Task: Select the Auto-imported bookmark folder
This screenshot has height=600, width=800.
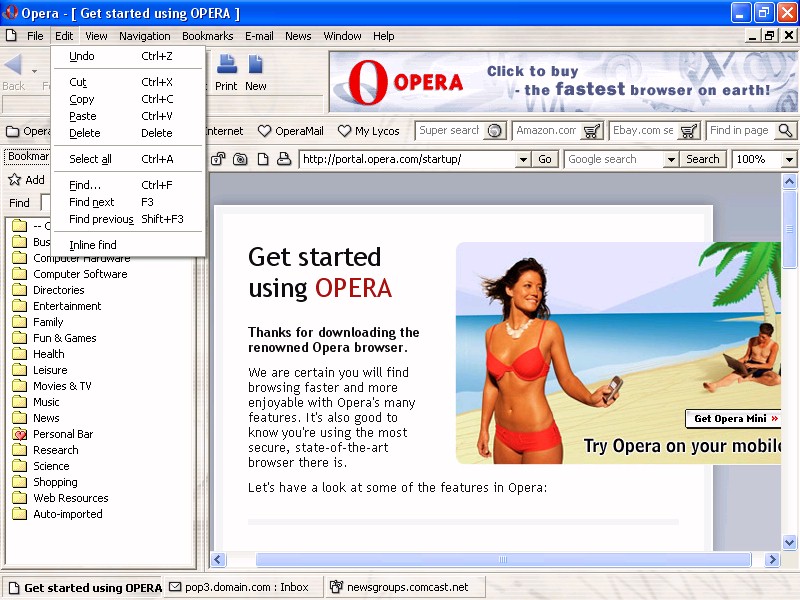Action: pyautogui.click(x=67, y=514)
